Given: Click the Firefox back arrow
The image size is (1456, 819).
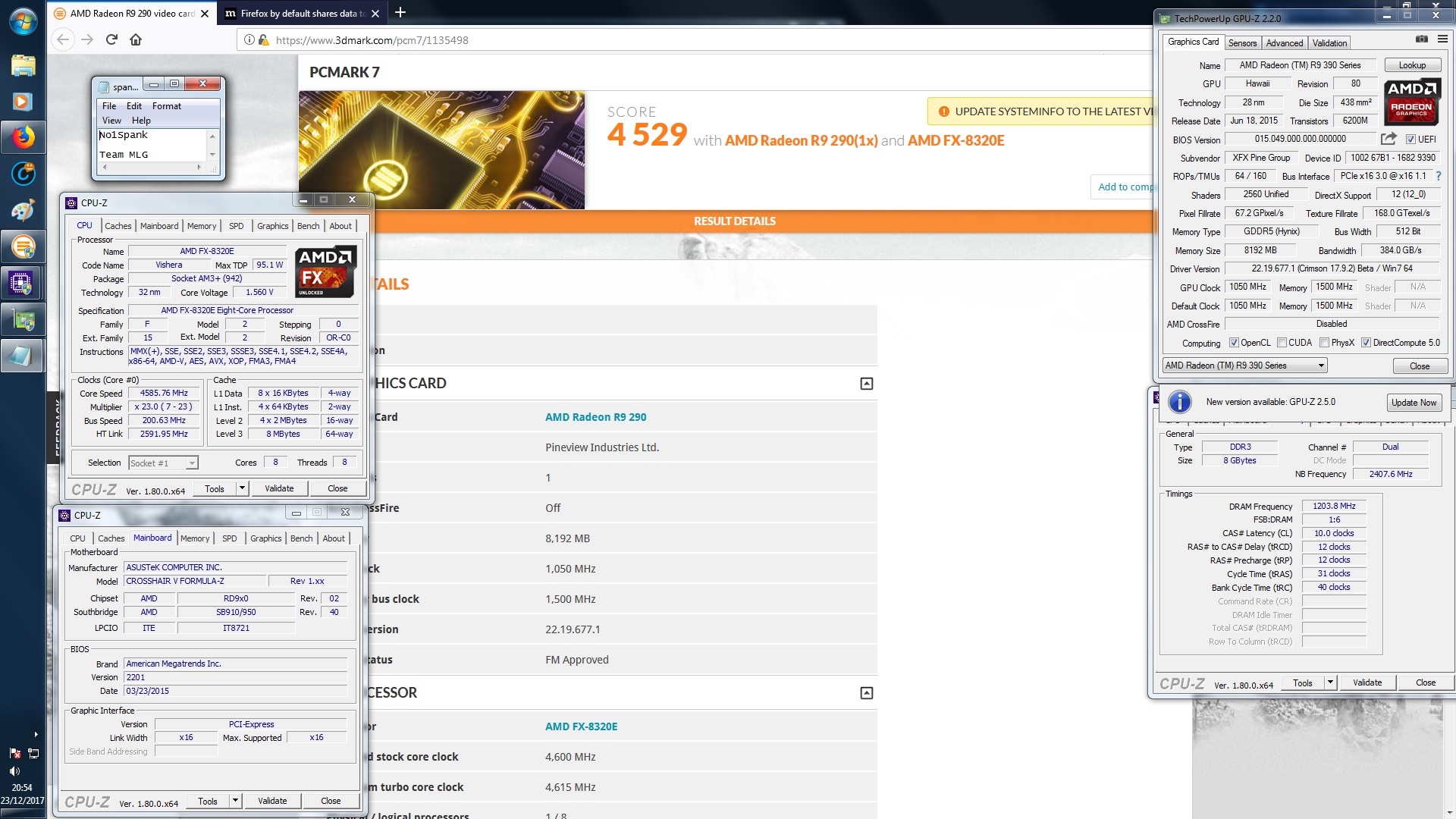Looking at the screenshot, I should tap(63, 39).
